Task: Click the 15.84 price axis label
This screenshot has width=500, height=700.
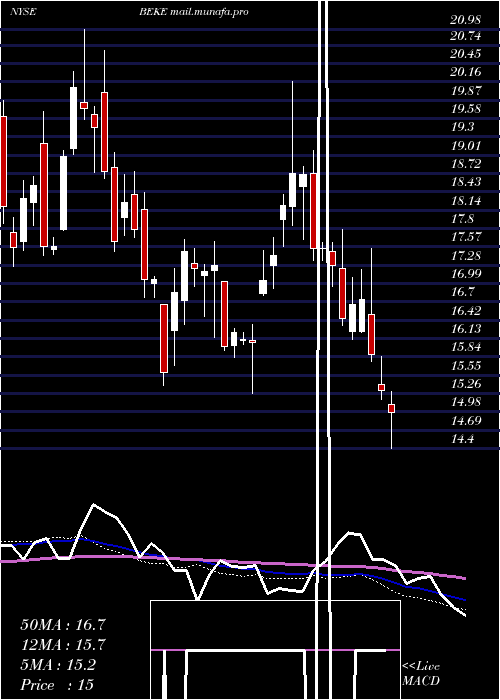Action: [466, 347]
